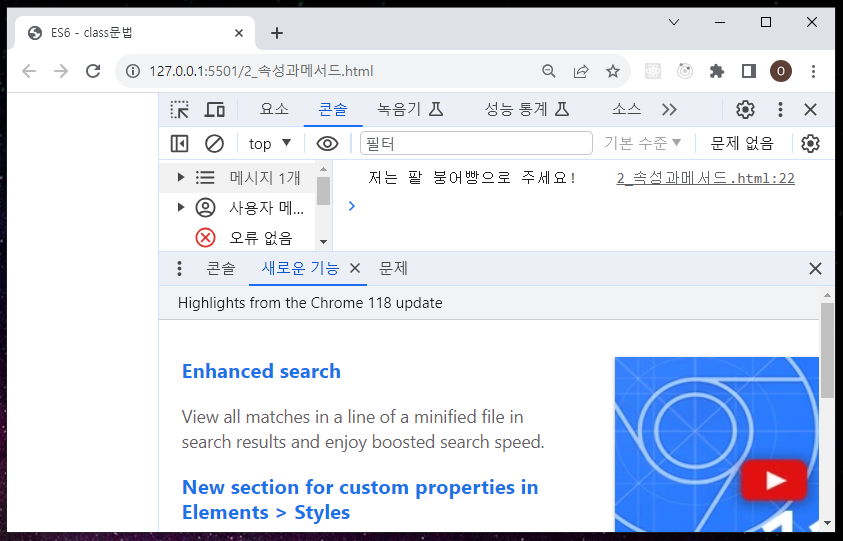843x541 pixels.
Task: Open New section for custom properties link
Action: coord(360,500)
